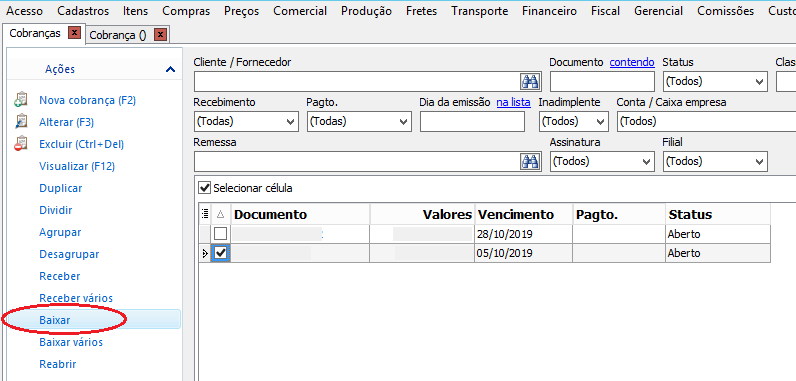
Task: Click the Baixar action
Action: coord(54,320)
